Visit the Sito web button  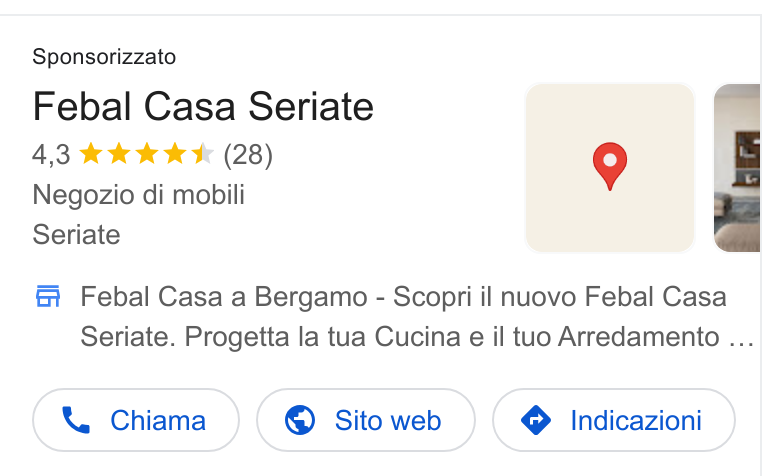coord(366,420)
